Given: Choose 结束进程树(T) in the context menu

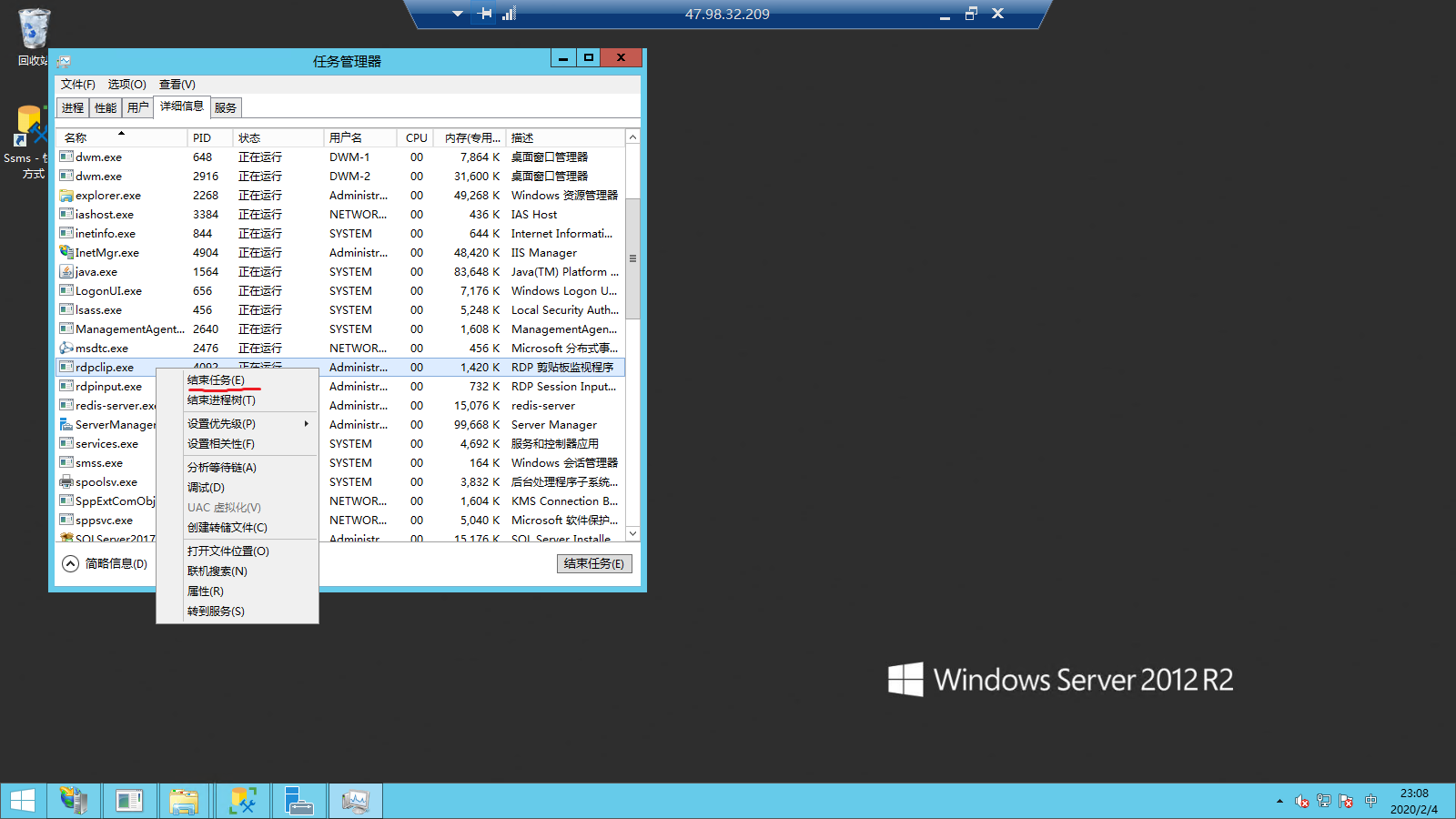Looking at the screenshot, I should click(x=238, y=400).
